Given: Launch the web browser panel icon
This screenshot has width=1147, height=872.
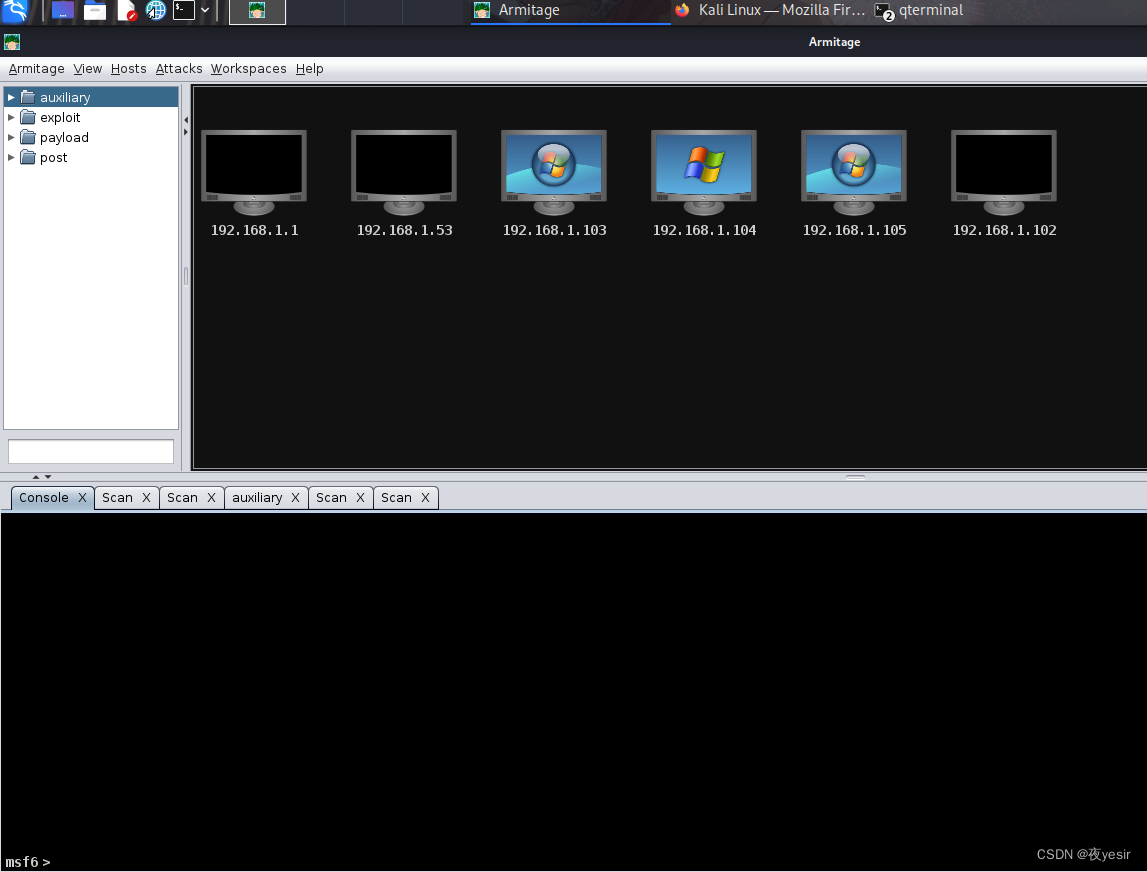Looking at the screenshot, I should tap(155, 10).
